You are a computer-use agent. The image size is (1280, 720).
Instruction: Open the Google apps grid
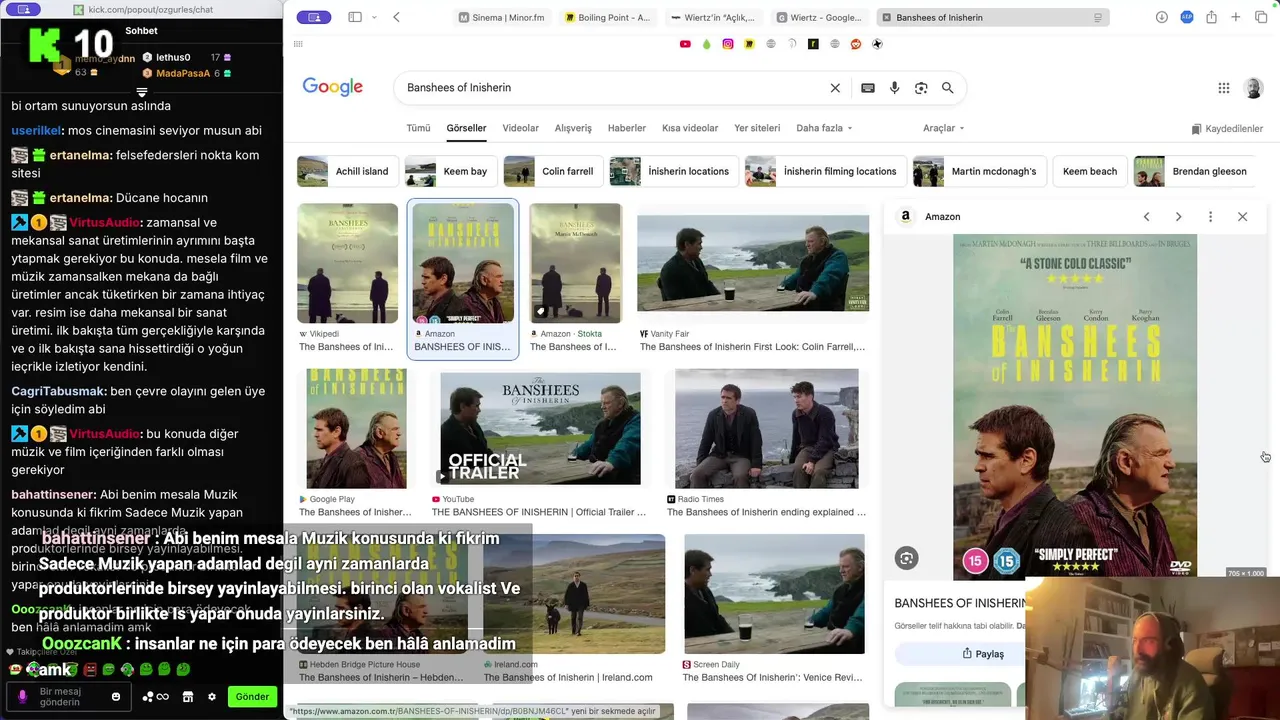1223,88
